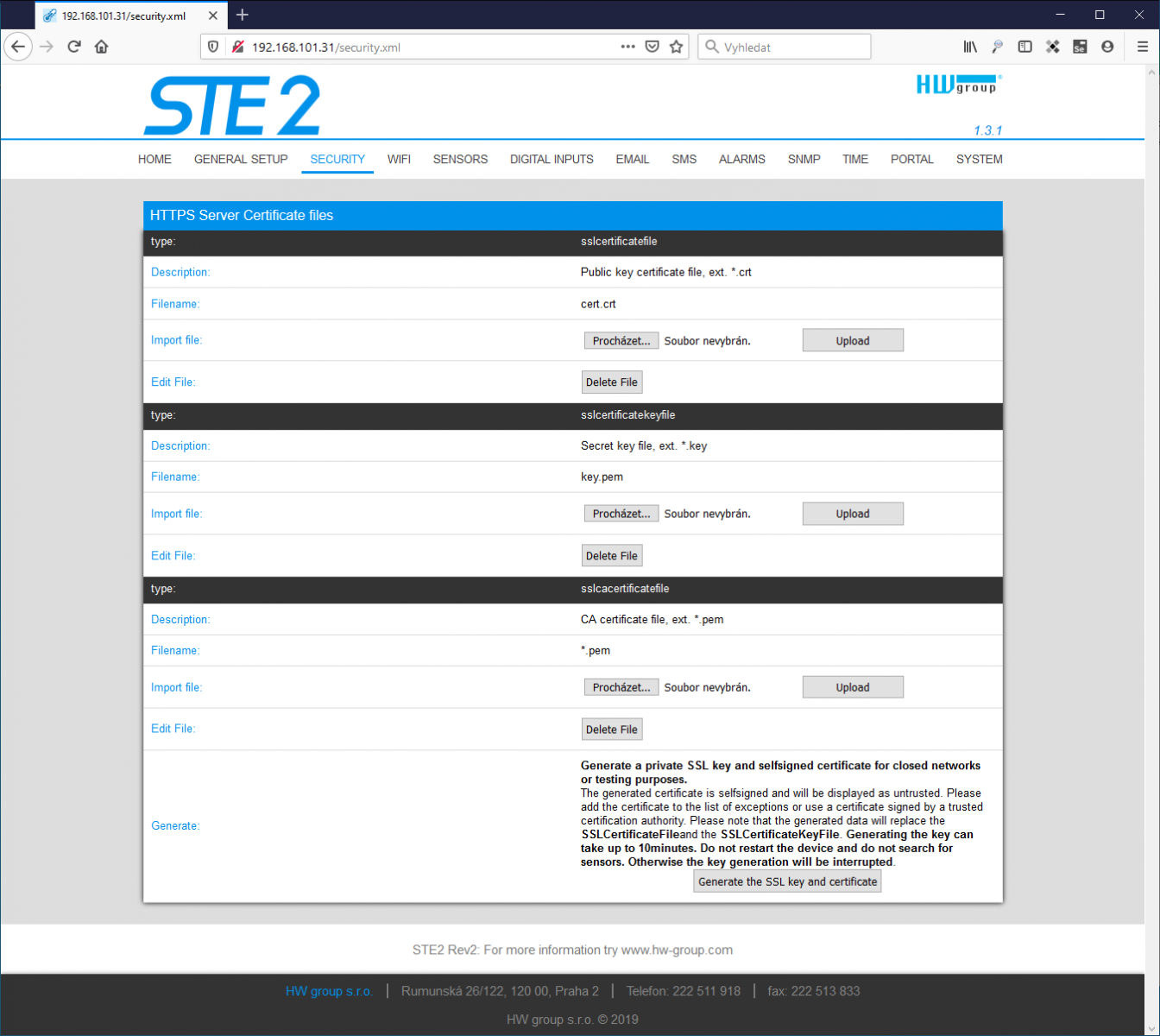1160x1036 pixels.
Task: Open the SMS settings page
Action: (684, 159)
